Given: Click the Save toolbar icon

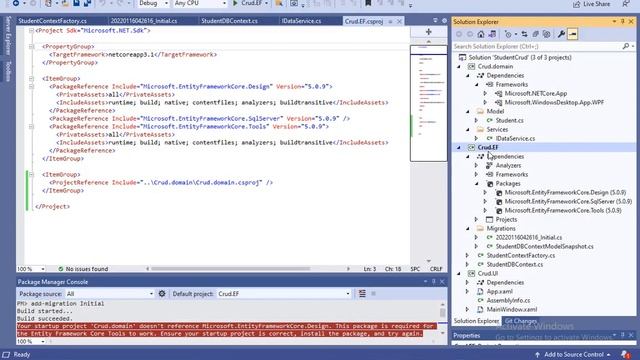Looking at the screenshot, I should pyautogui.click(x=76, y=3).
